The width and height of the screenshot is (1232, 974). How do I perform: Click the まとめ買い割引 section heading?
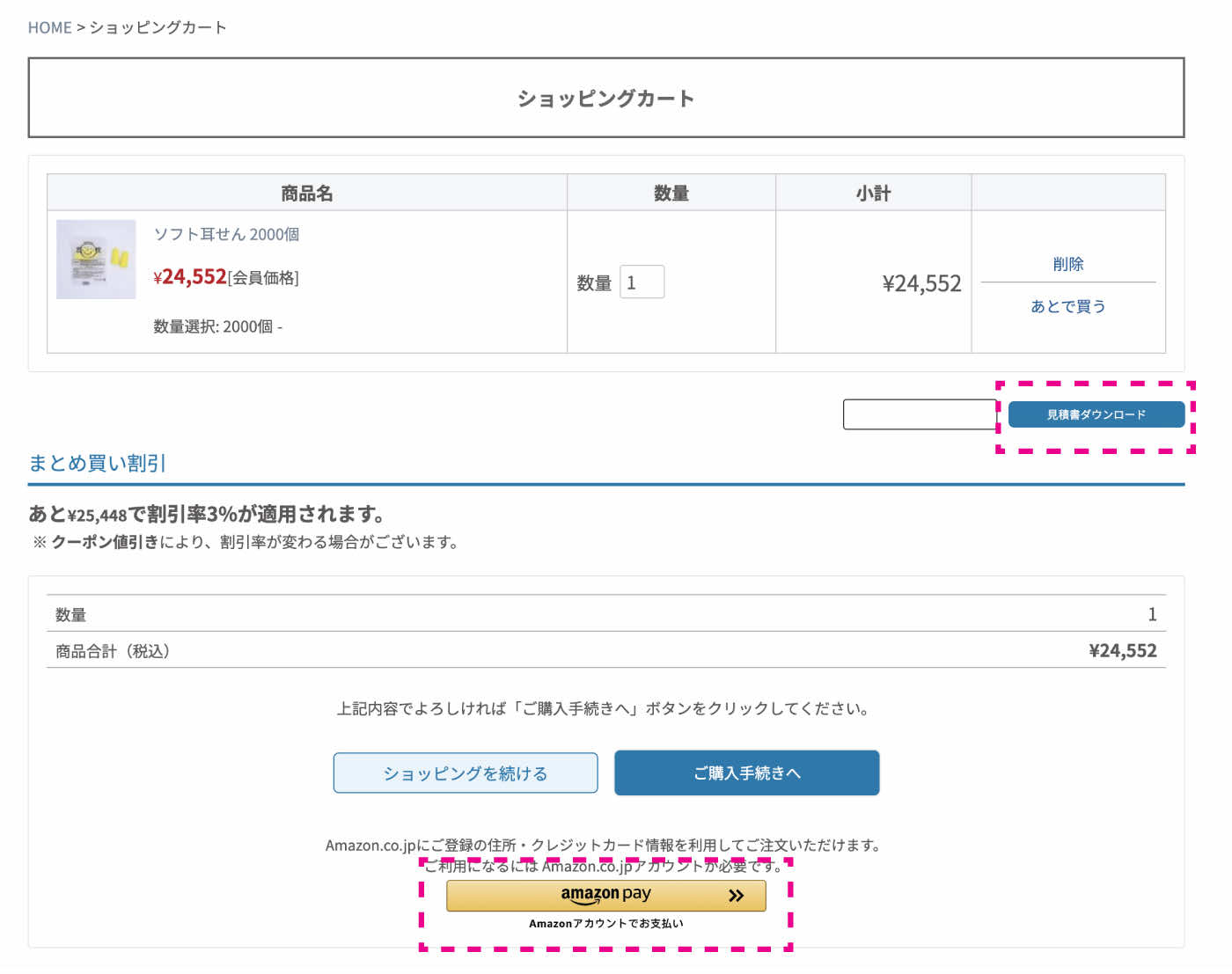coord(97,463)
